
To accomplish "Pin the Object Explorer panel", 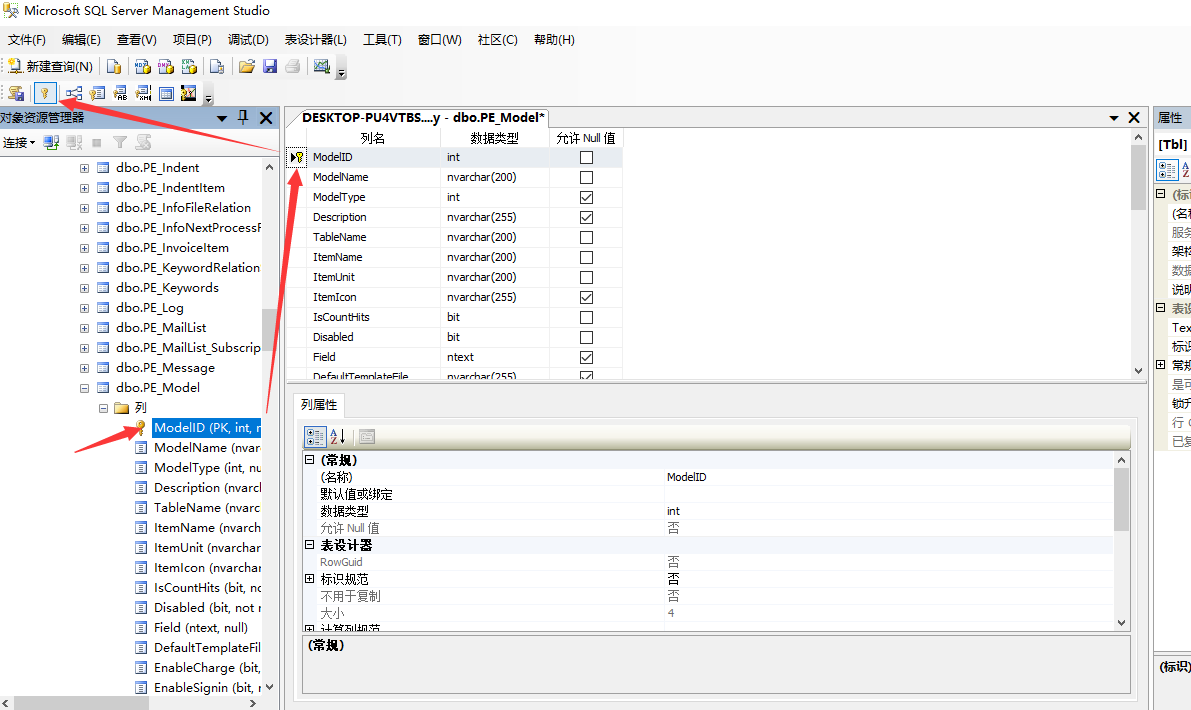I will (243, 118).
